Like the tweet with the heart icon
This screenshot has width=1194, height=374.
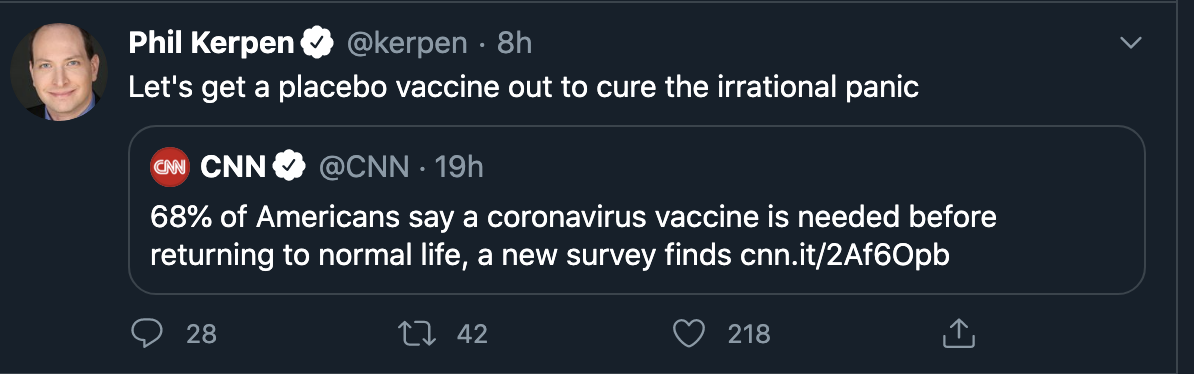pos(690,334)
